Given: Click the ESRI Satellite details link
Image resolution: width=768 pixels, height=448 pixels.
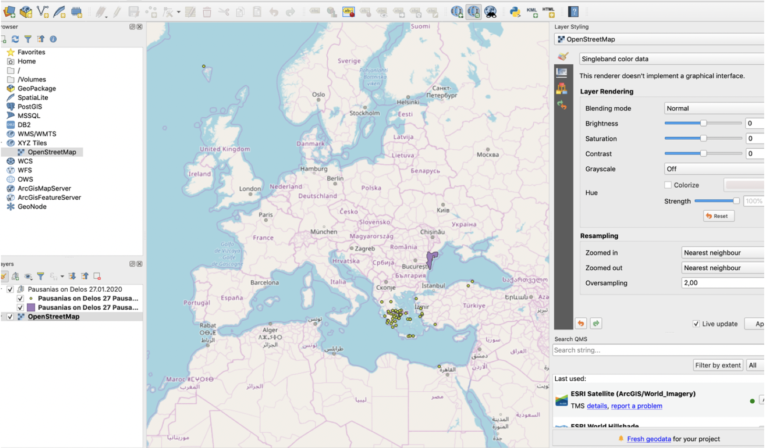Looking at the screenshot, I should tap(597, 406).
